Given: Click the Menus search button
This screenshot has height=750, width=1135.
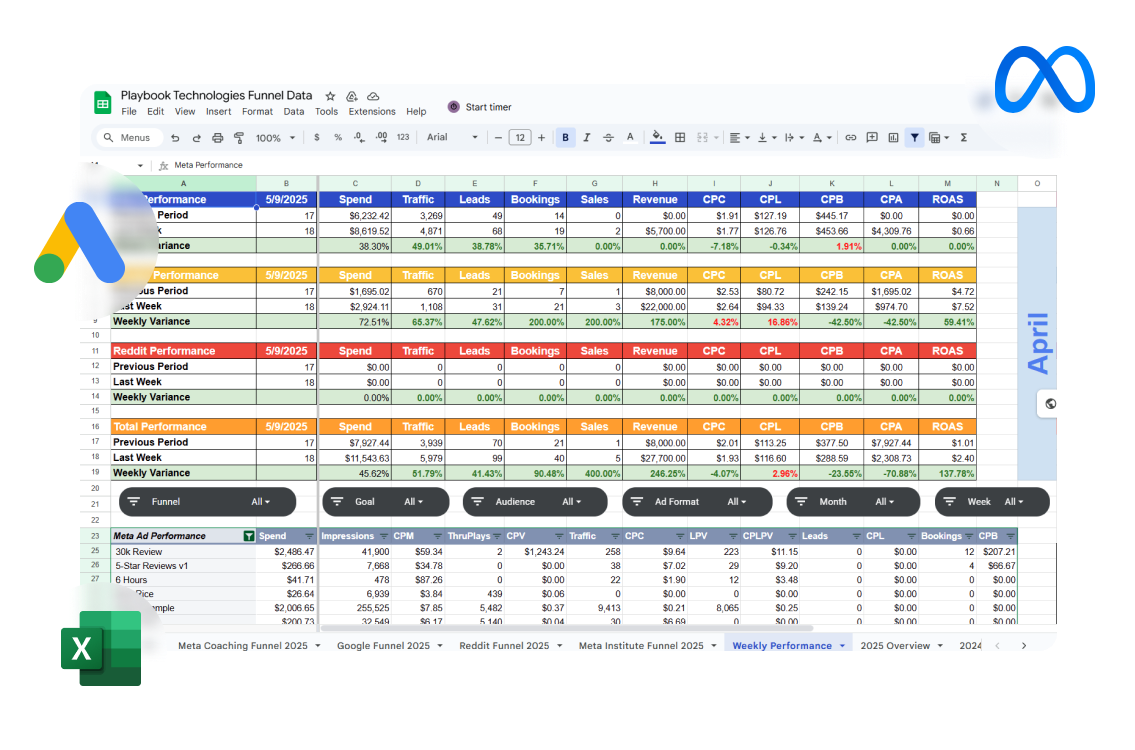Looking at the screenshot, I should (127, 138).
